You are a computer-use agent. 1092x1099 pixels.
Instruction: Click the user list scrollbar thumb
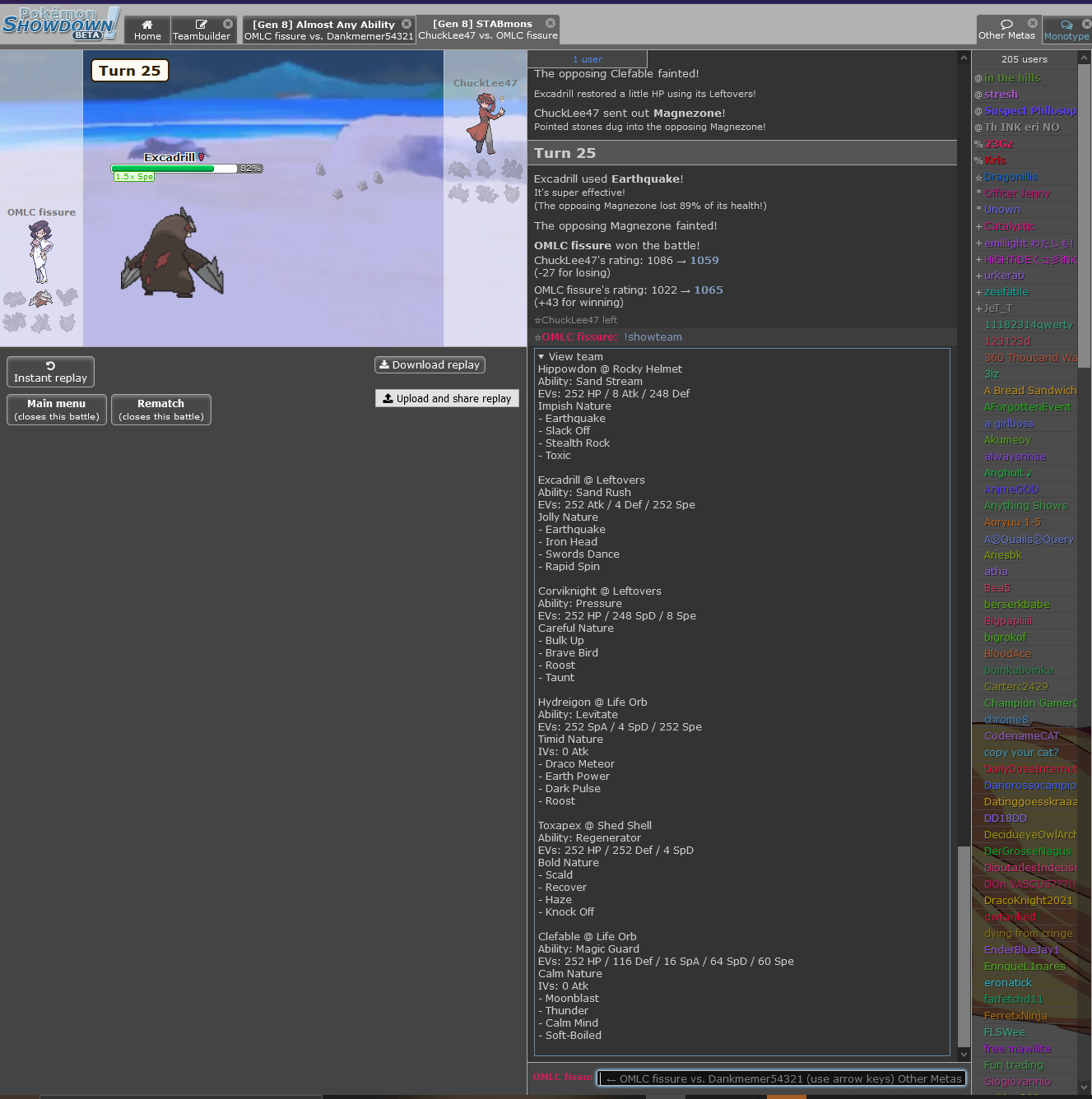(x=1085, y=216)
